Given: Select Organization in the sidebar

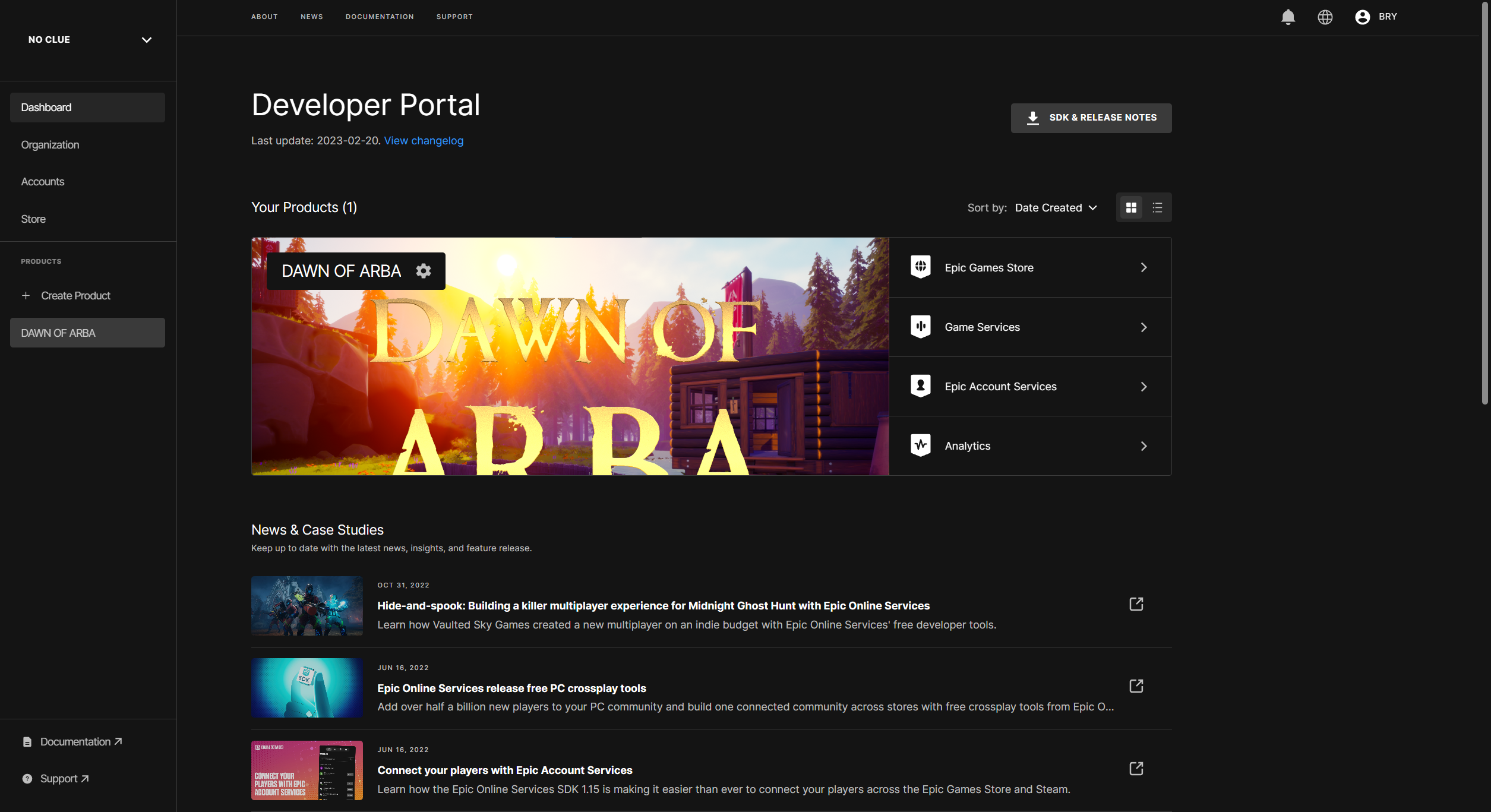Looking at the screenshot, I should click(x=50, y=145).
